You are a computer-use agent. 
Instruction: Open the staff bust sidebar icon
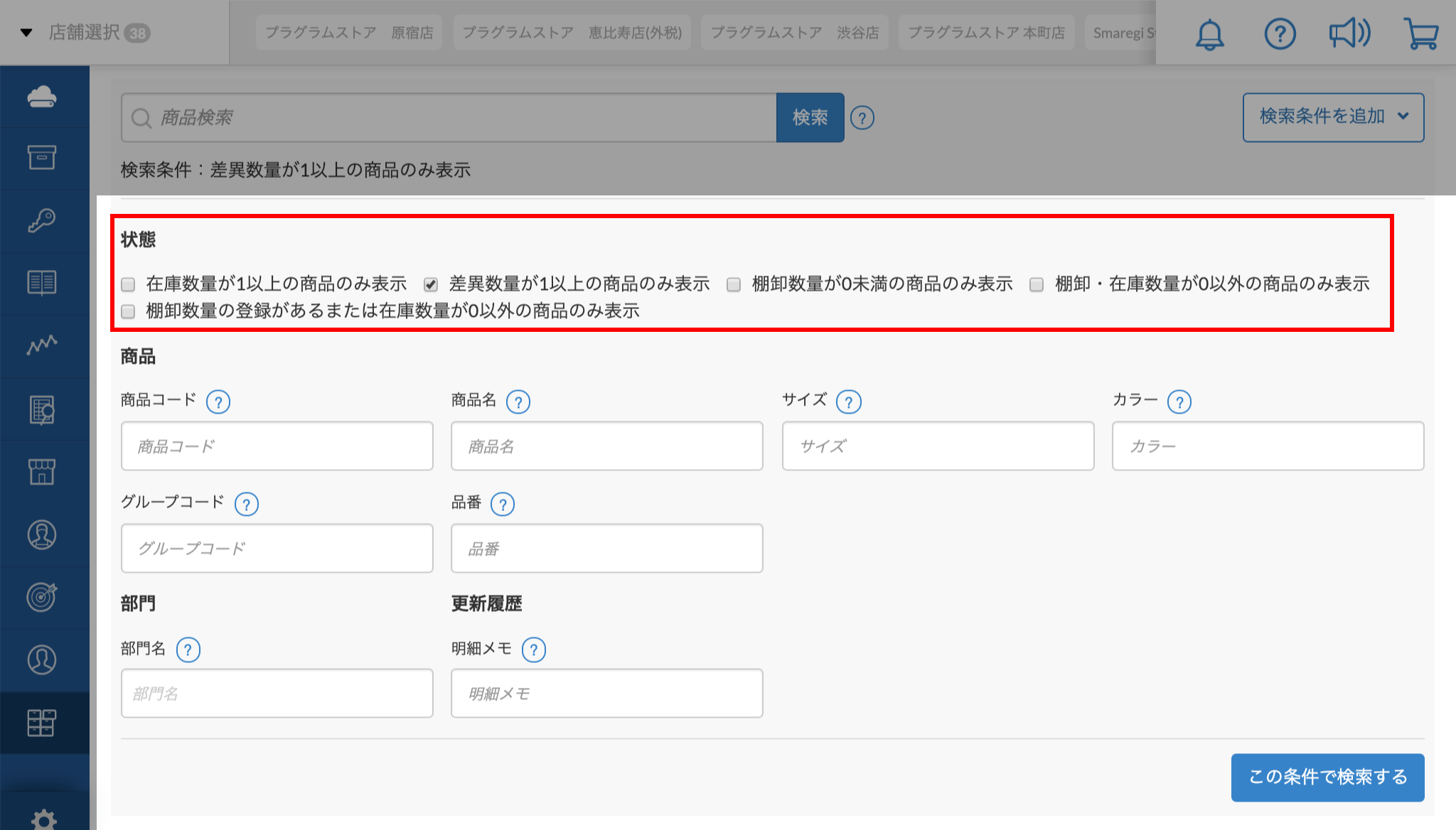click(x=42, y=535)
